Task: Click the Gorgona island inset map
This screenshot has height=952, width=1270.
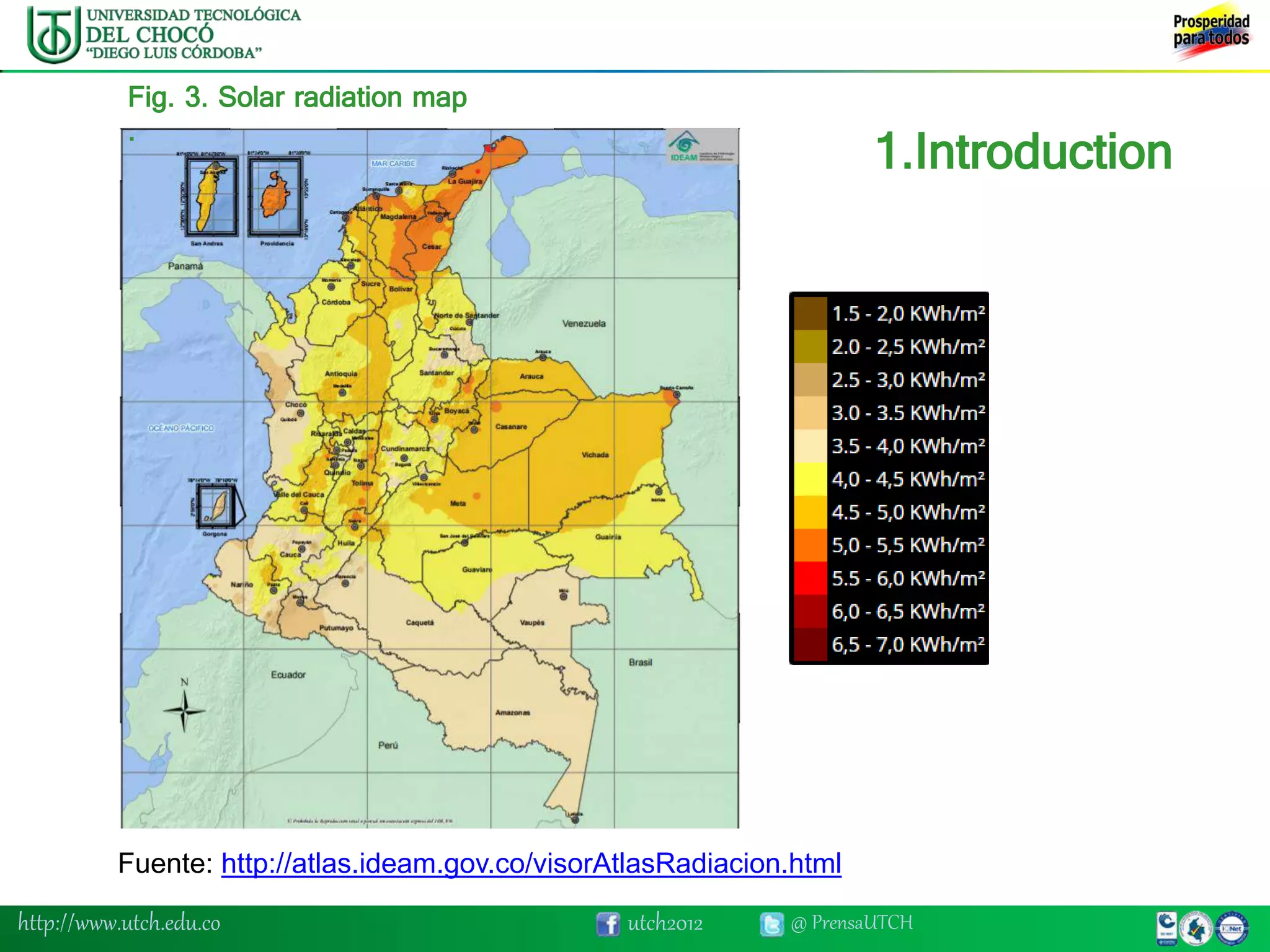Action: [x=216, y=506]
